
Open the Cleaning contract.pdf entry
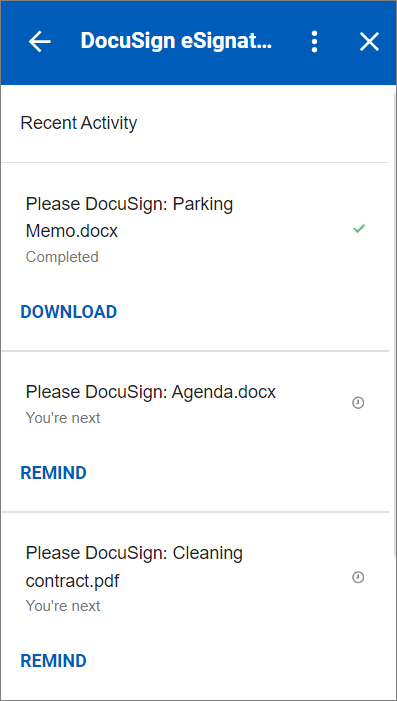pyautogui.click(x=134, y=567)
